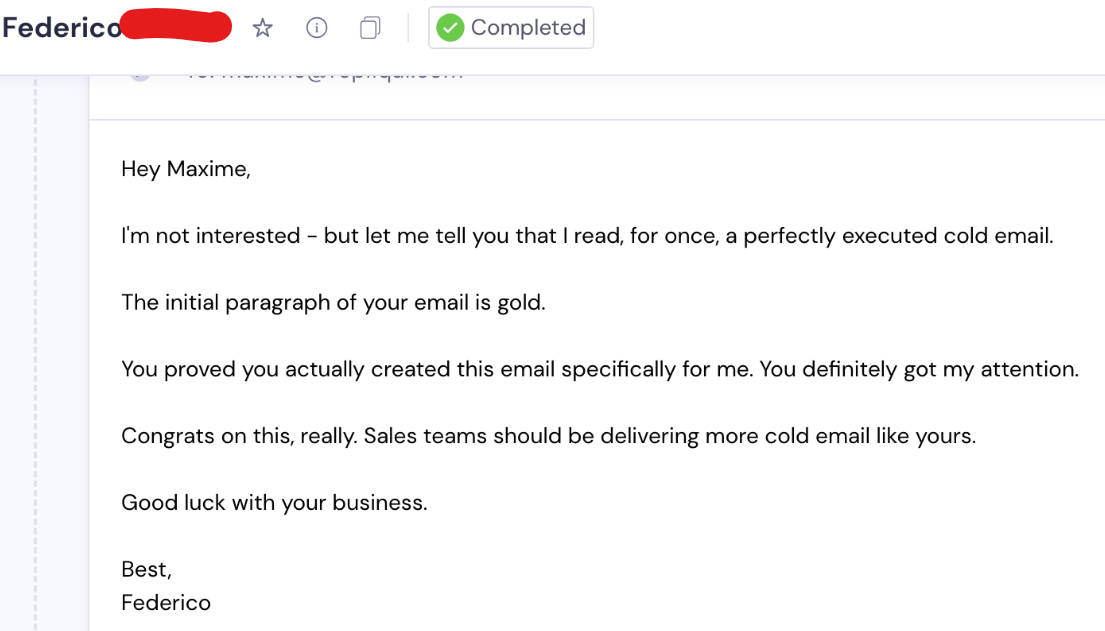
Task: Click the horizontal divider under the email header
Action: [597, 120]
